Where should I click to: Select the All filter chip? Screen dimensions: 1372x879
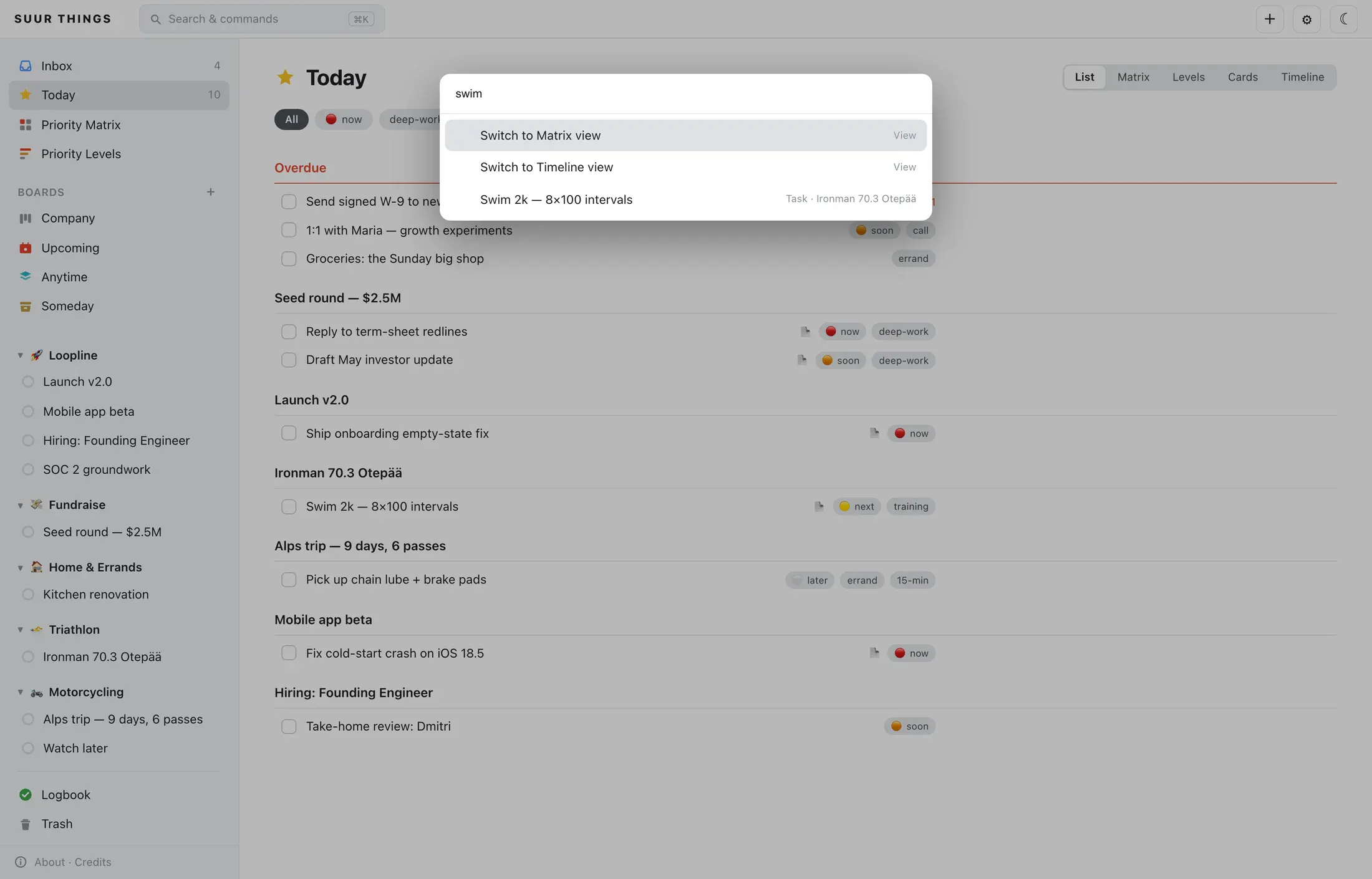(291, 119)
